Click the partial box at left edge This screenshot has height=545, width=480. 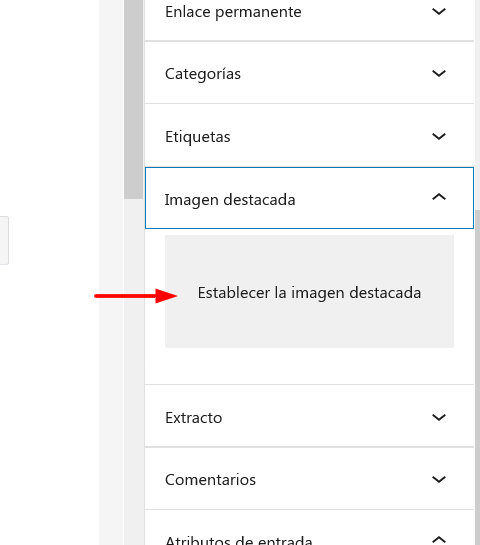(4, 241)
